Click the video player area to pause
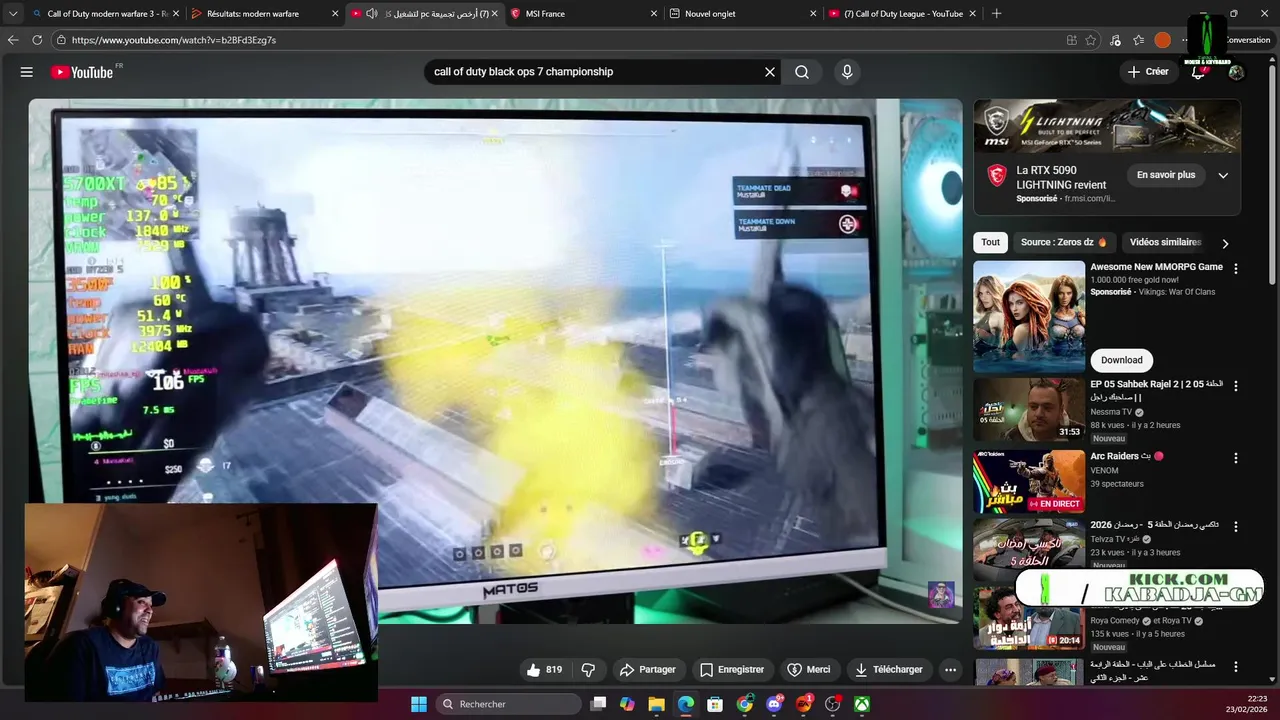1280x720 pixels. (495, 360)
